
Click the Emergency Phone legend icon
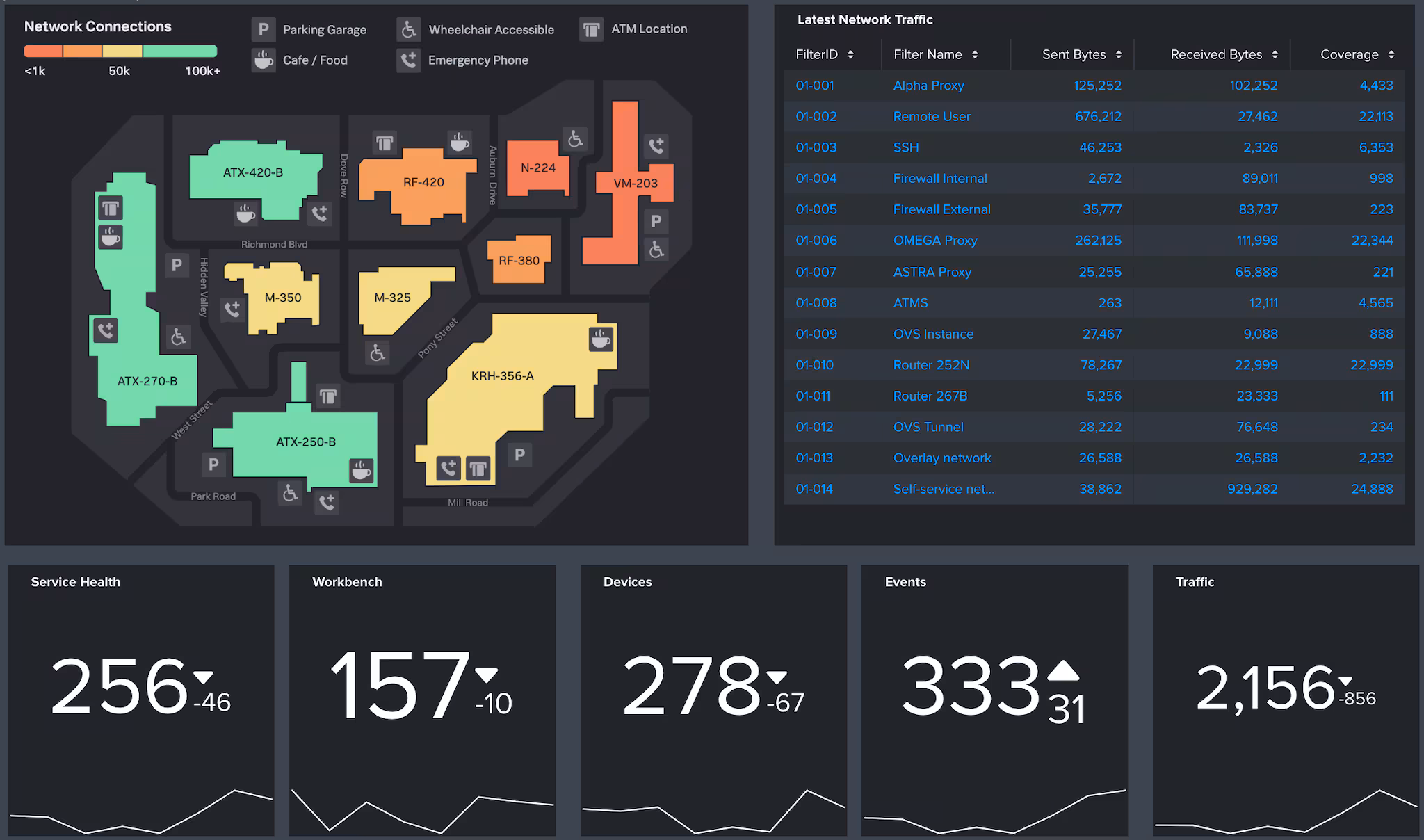(409, 60)
